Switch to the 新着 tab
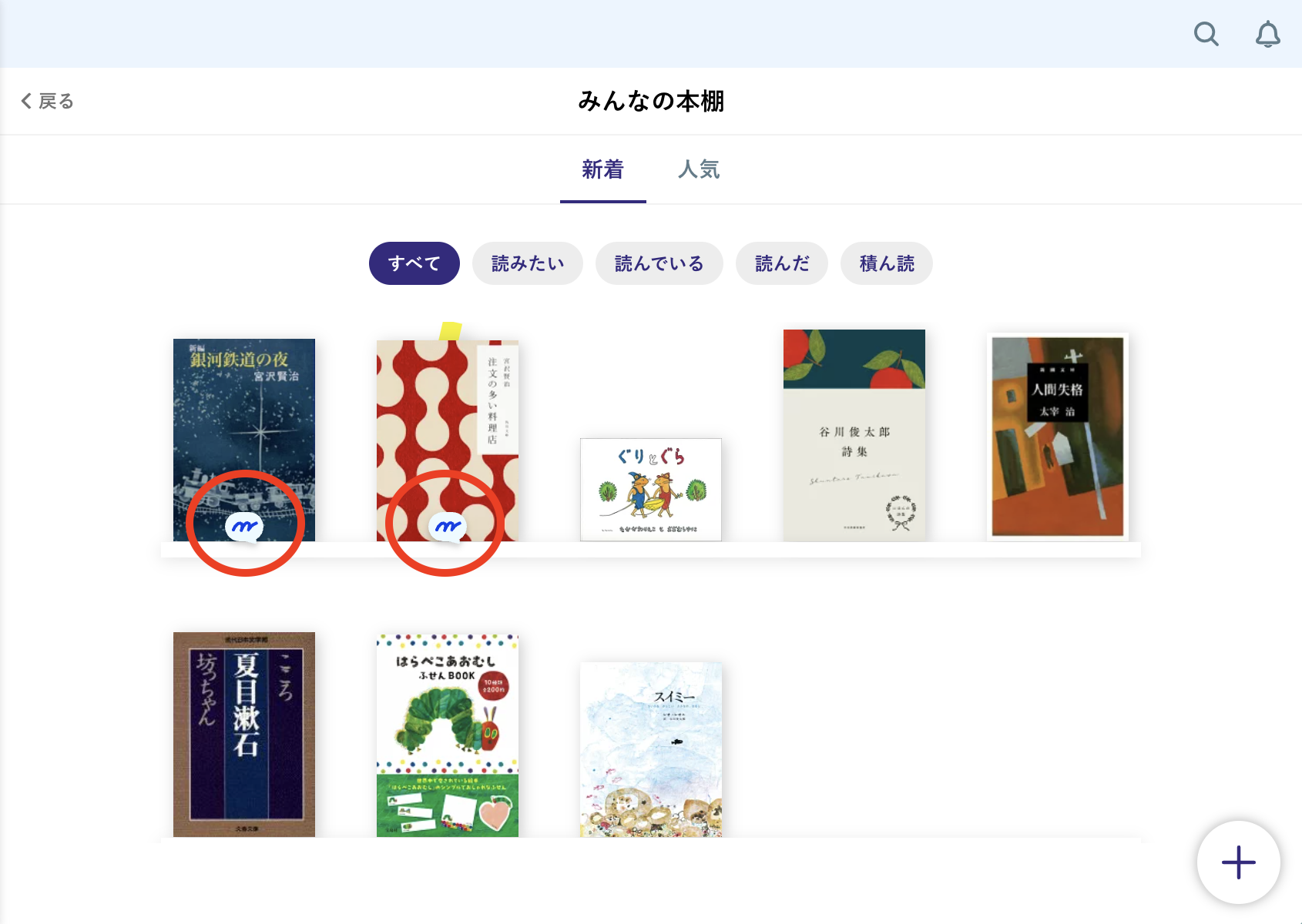The height and width of the screenshot is (924, 1302). pos(602,169)
